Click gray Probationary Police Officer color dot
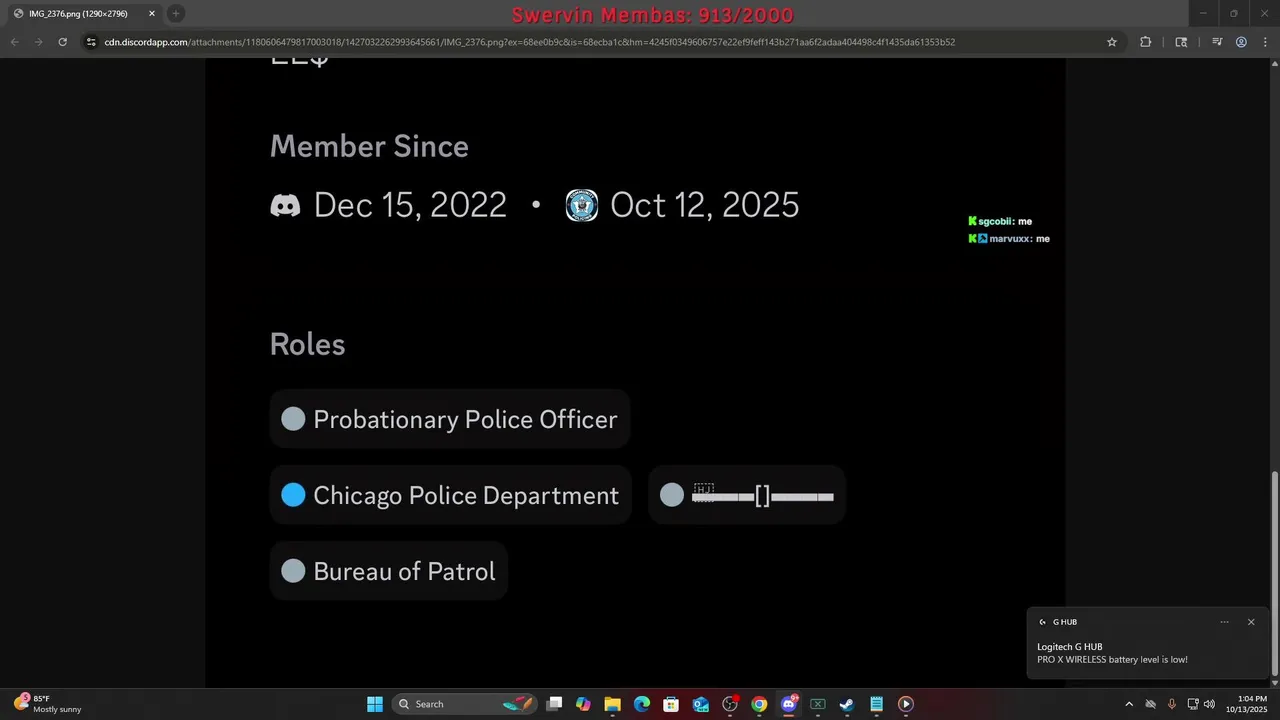 pyautogui.click(x=293, y=419)
